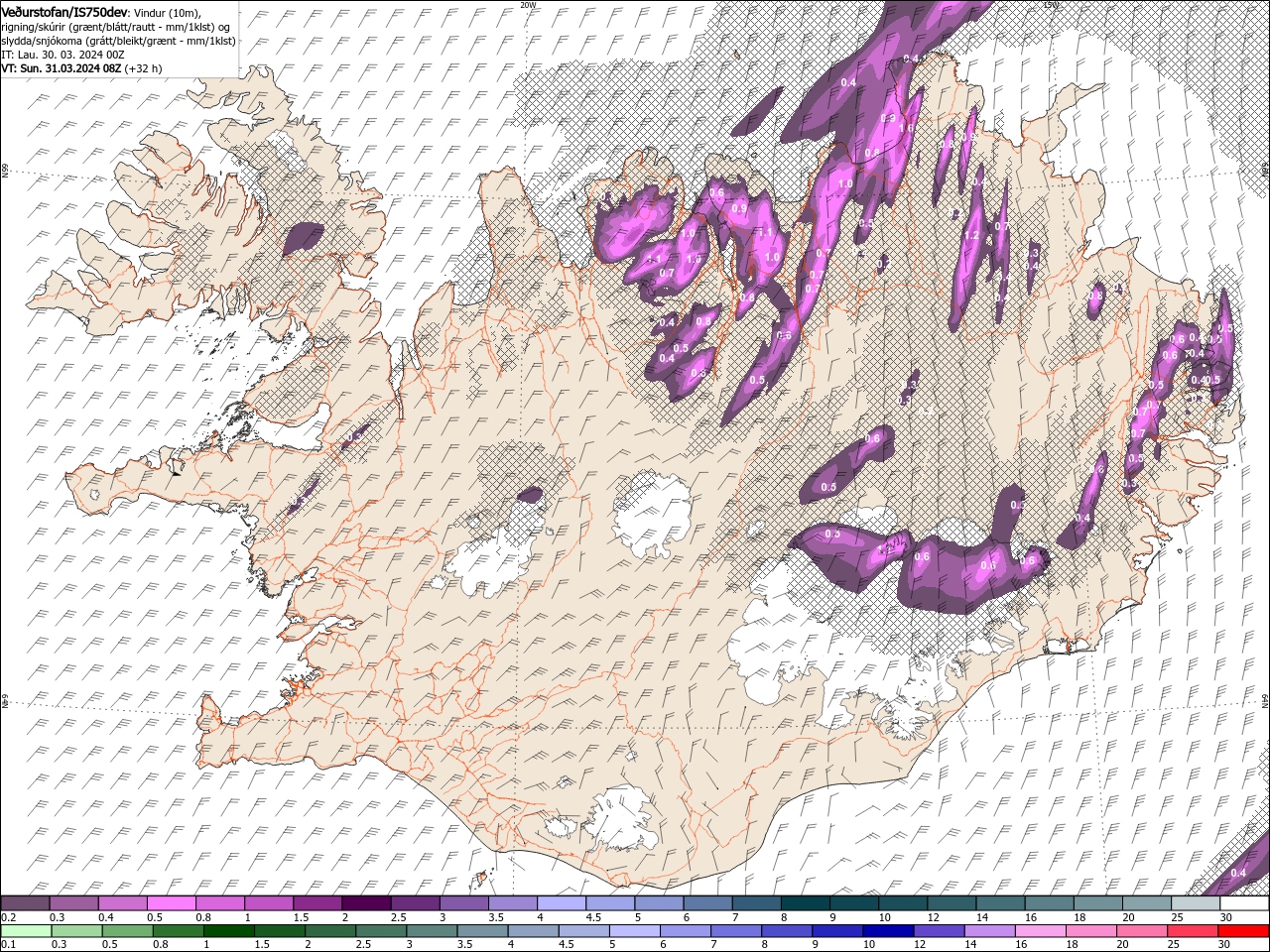Select the medium green 0.5 swatch, lower scale
Image resolution: width=1270 pixels, height=952 pixels.
128,931
